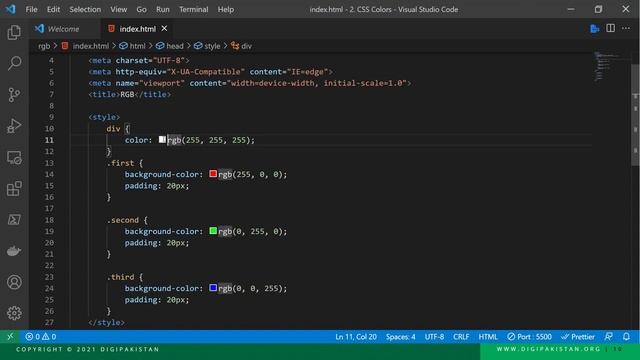Click the white color swatch on line 11

pyautogui.click(x=162, y=140)
